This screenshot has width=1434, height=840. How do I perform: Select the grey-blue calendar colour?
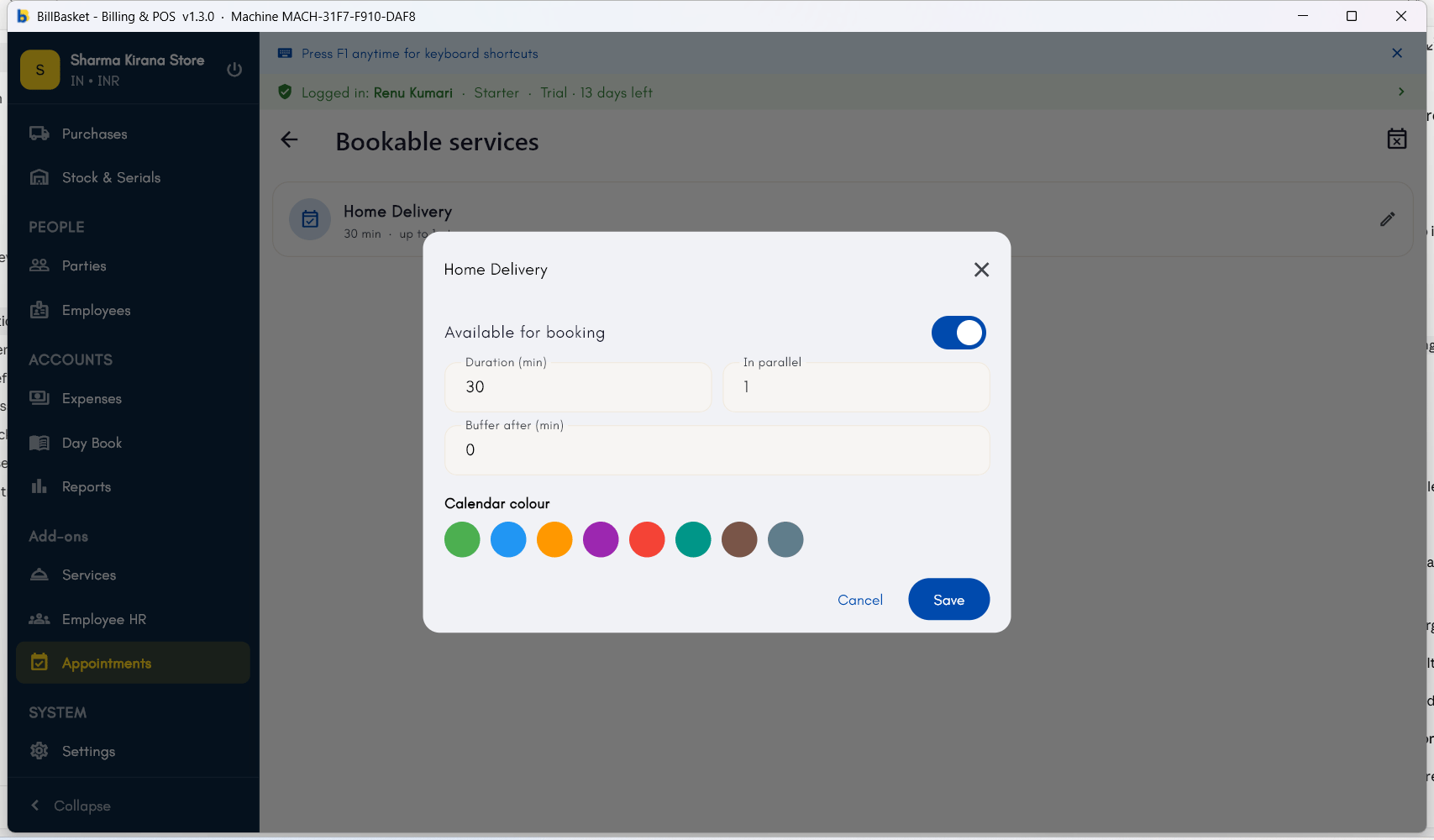point(785,539)
